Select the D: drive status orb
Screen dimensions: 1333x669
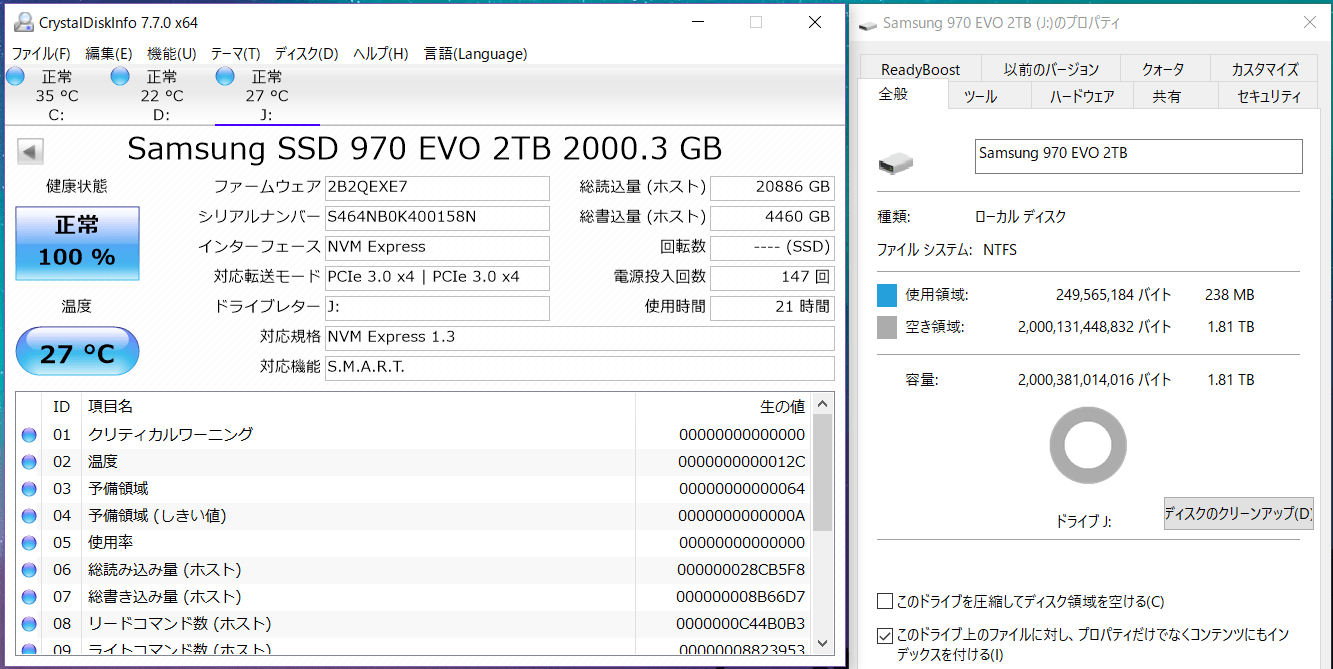pos(120,76)
